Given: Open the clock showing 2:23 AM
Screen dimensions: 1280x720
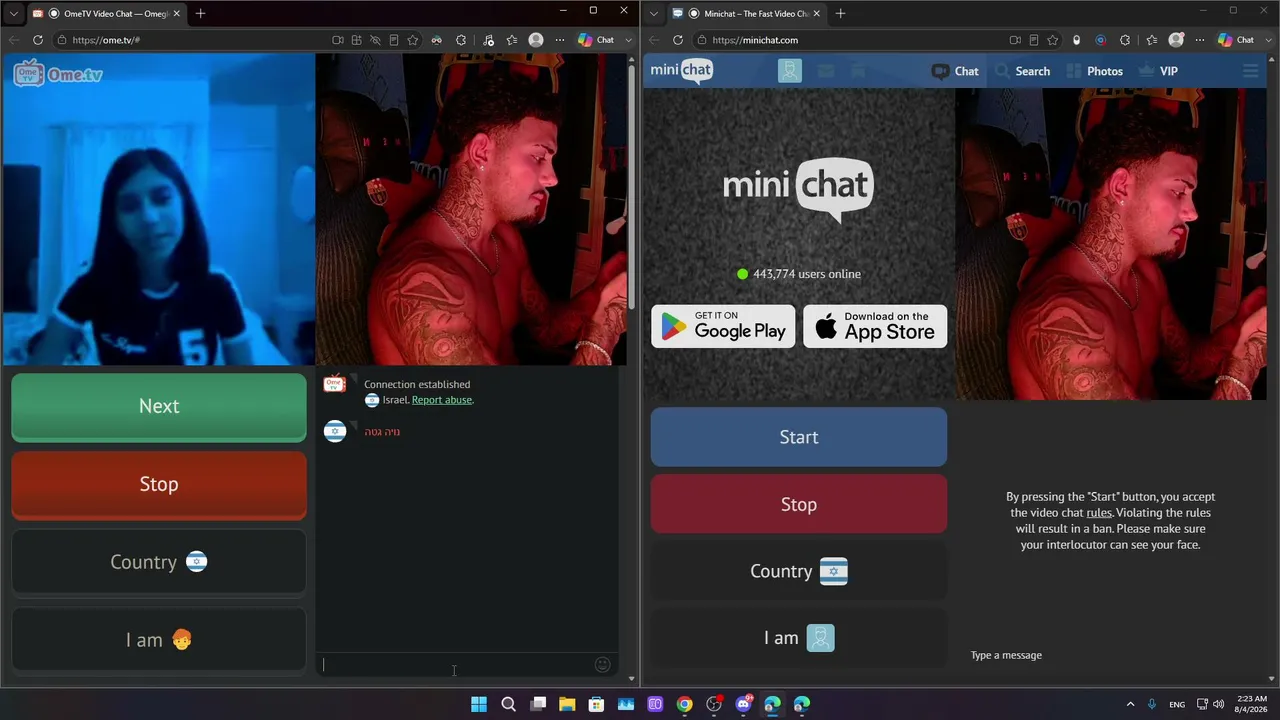Looking at the screenshot, I should [1252, 704].
